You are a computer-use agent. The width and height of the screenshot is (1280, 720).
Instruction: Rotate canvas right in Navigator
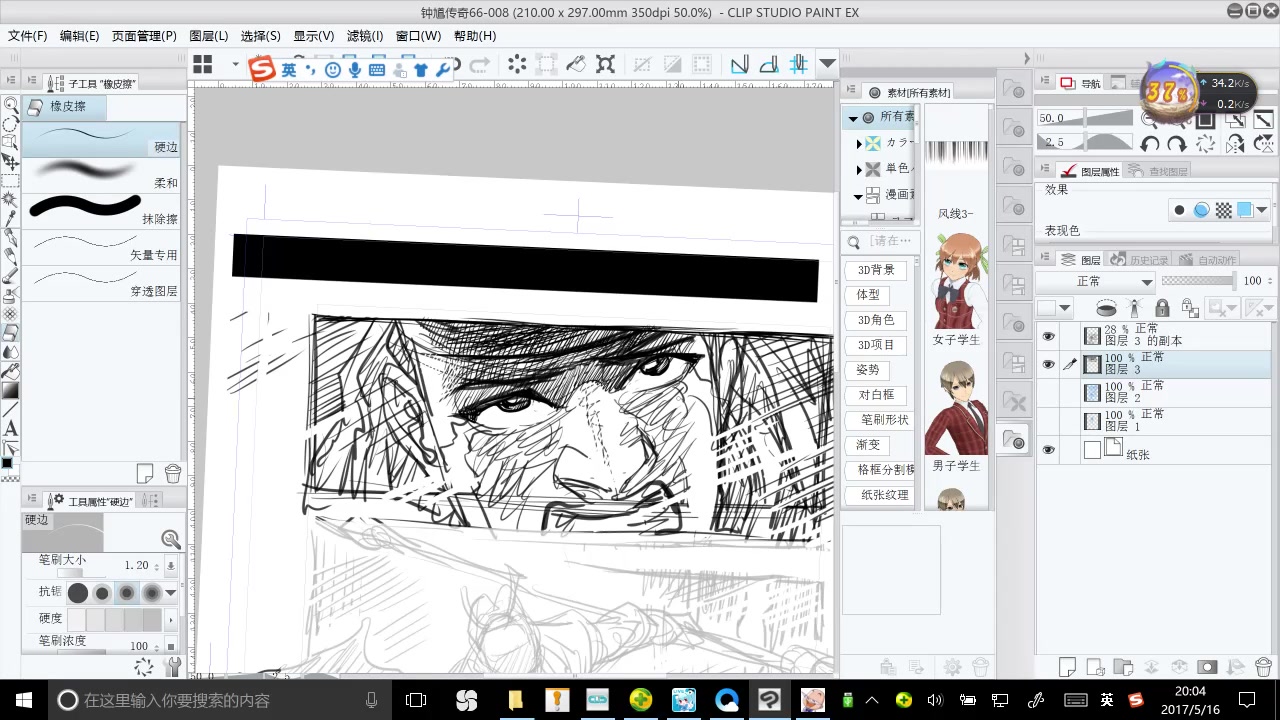[x=1177, y=144]
